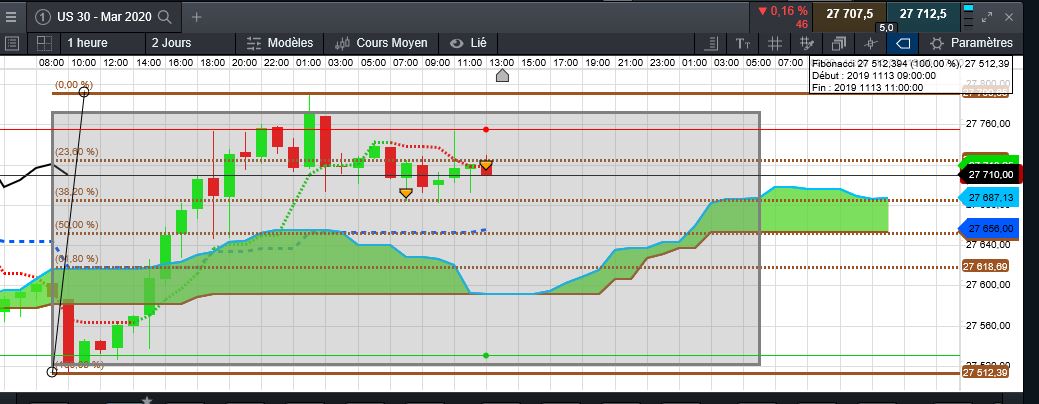1039x404 pixels.
Task: Open the 2 Jours period dropdown
Action: [x=174, y=43]
